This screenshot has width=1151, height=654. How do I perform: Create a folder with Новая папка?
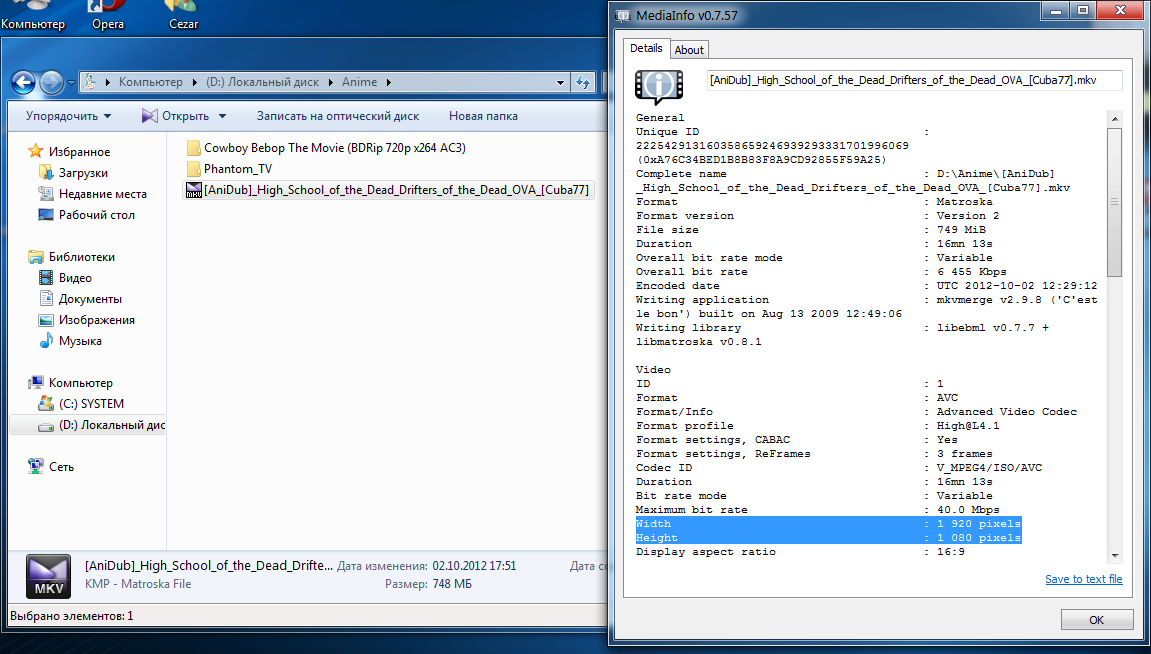click(483, 116)
